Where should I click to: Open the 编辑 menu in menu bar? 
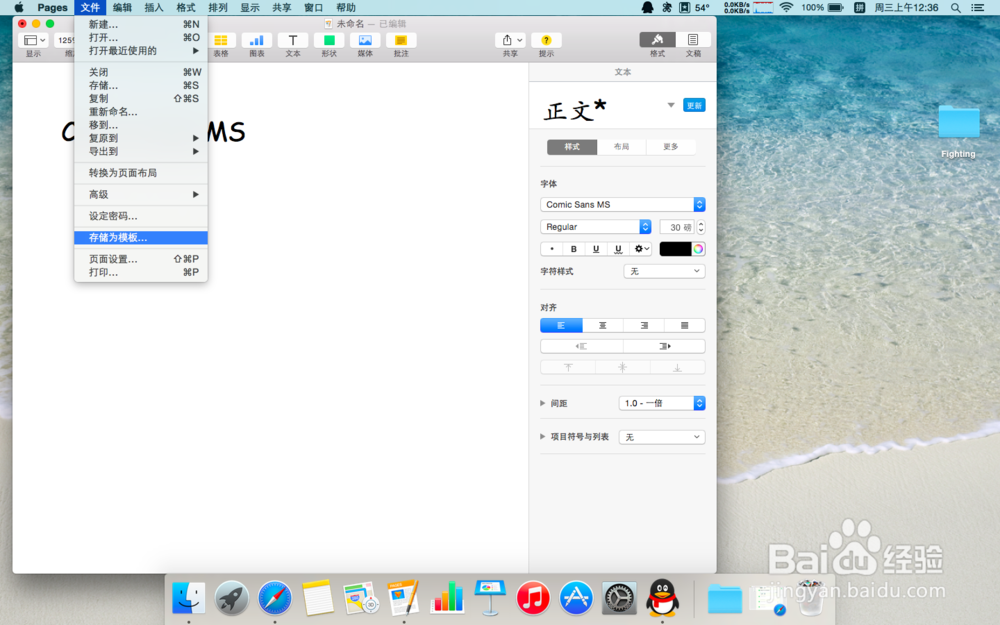[122, 8]
